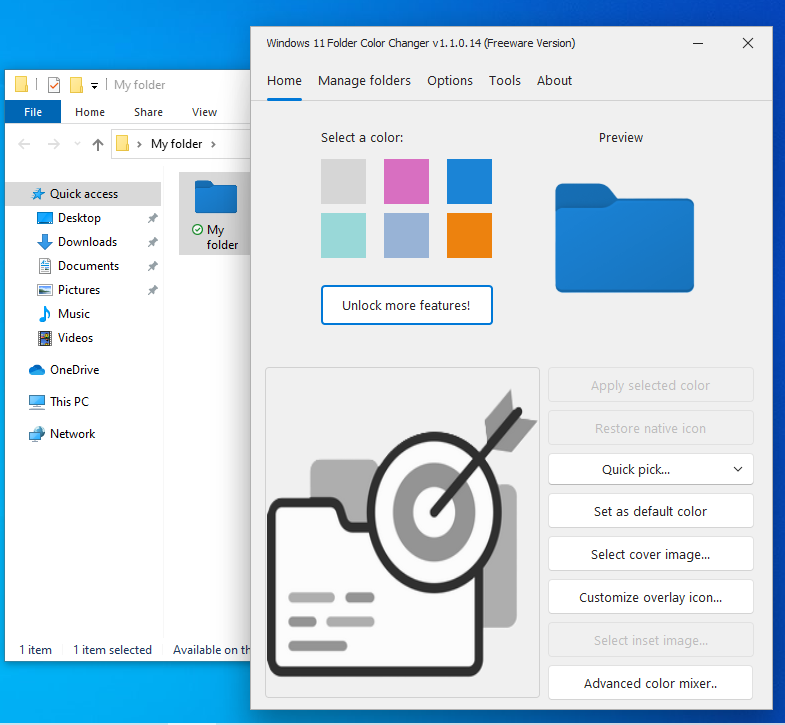Open the Advanced color mixer
The height and width of the screenshot is (725, 785).
tap(650, 683)
